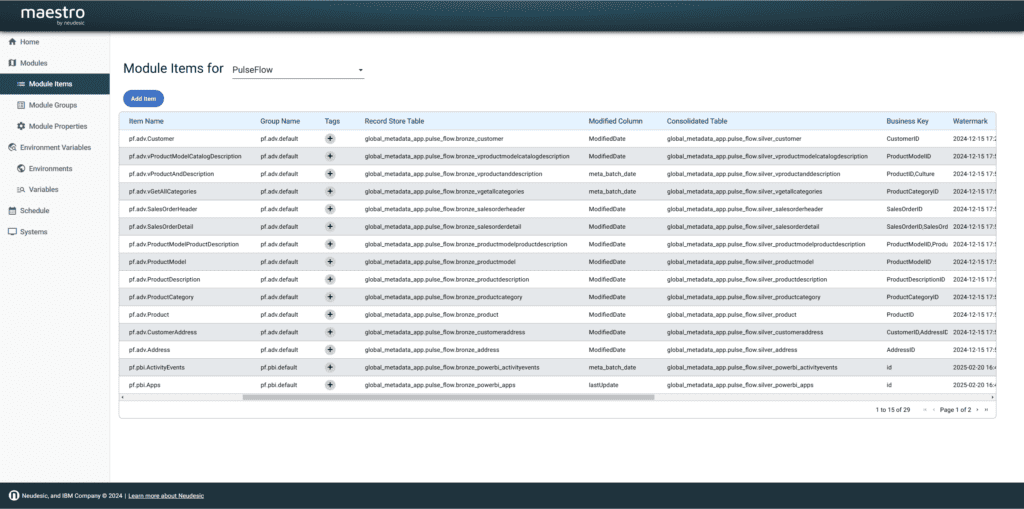Sort by Group Name column header

pos(280,121)
